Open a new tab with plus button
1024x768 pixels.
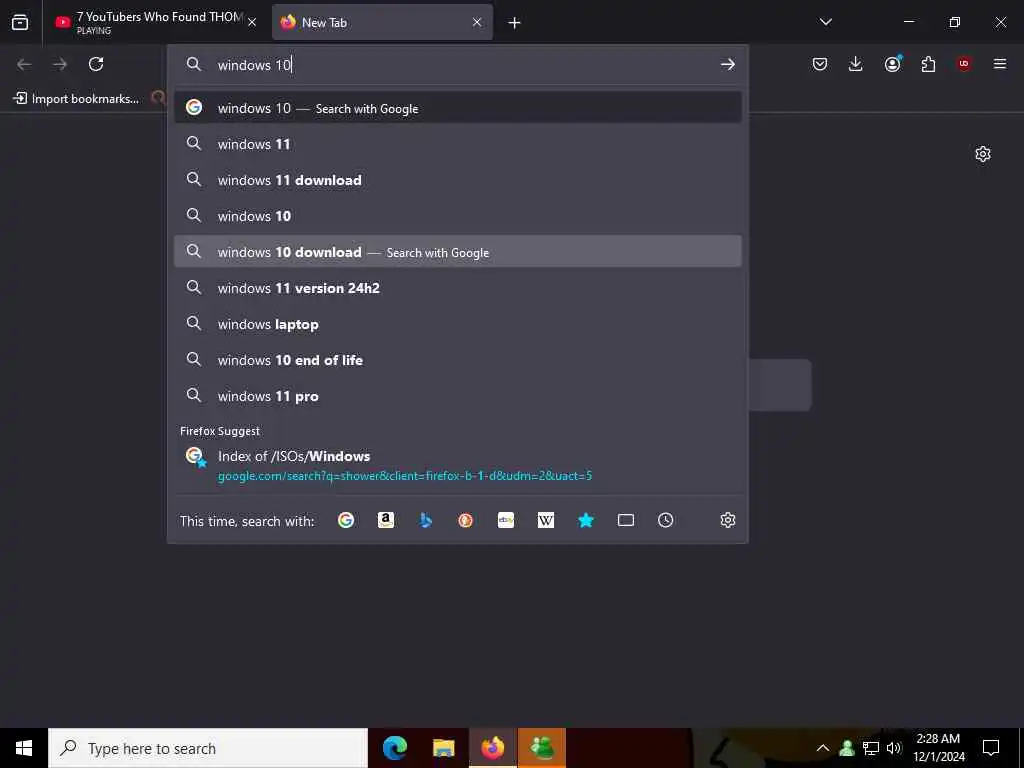pyautogui.click(x=515, y=23)
